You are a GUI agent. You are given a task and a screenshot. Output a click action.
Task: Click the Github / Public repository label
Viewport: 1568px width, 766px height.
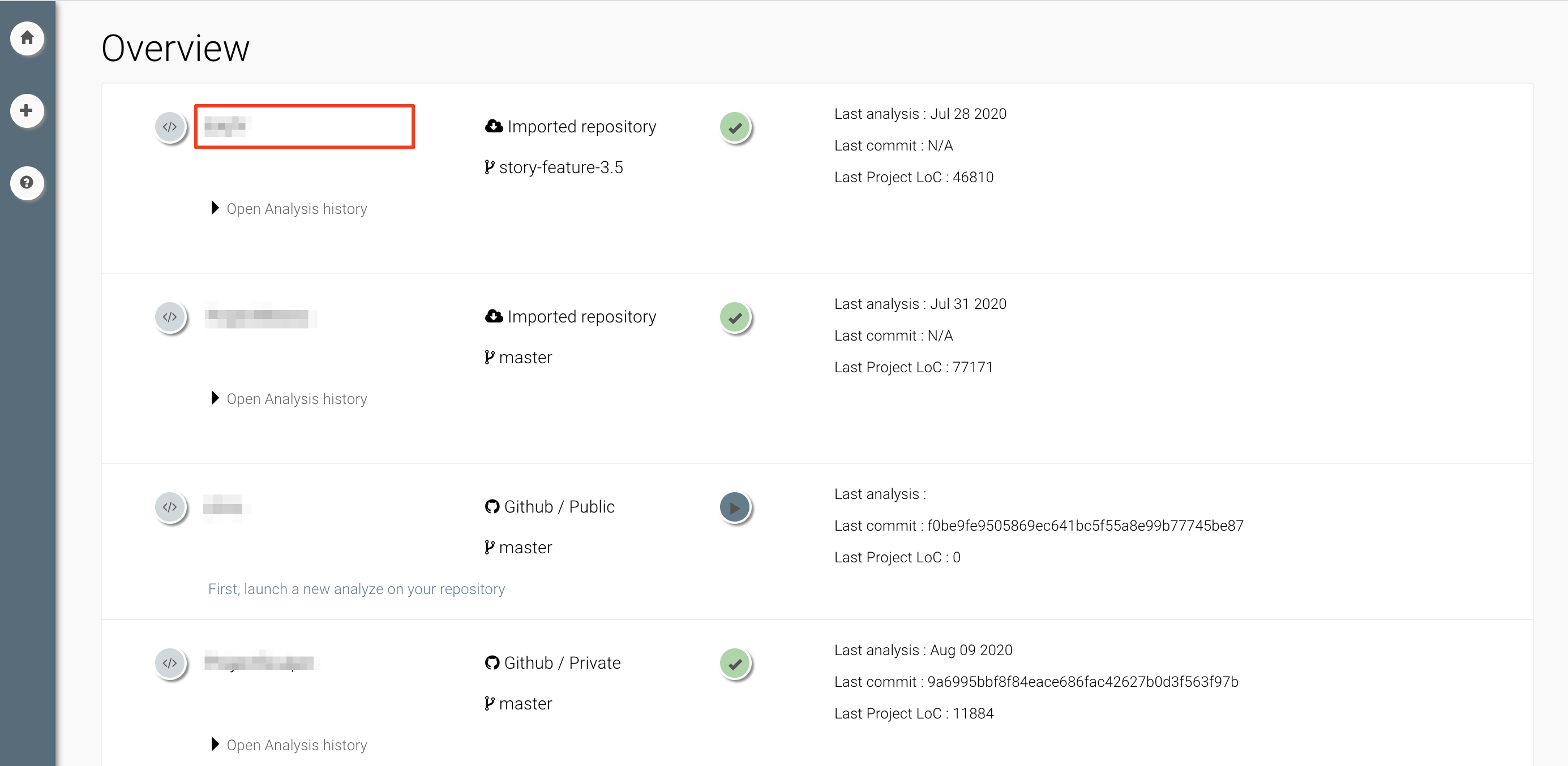pos(558,507)
